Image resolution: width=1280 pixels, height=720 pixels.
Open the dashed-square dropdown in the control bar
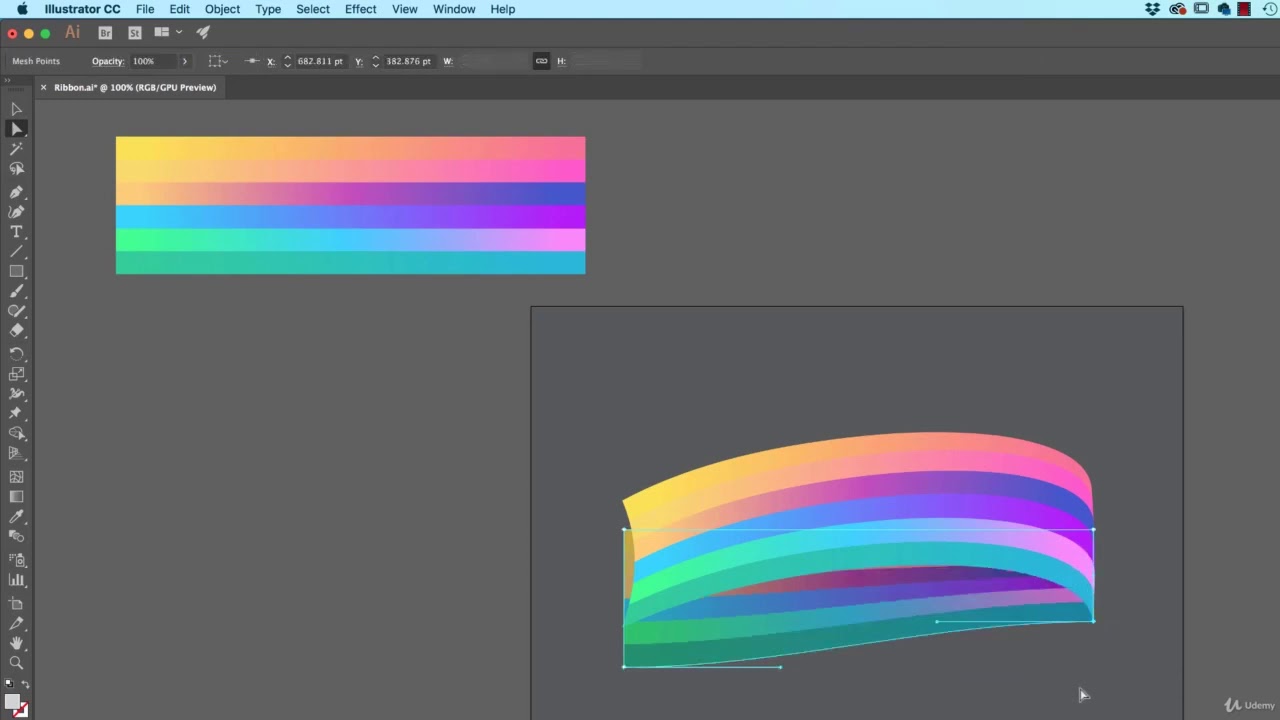click(x=218, y=61)
